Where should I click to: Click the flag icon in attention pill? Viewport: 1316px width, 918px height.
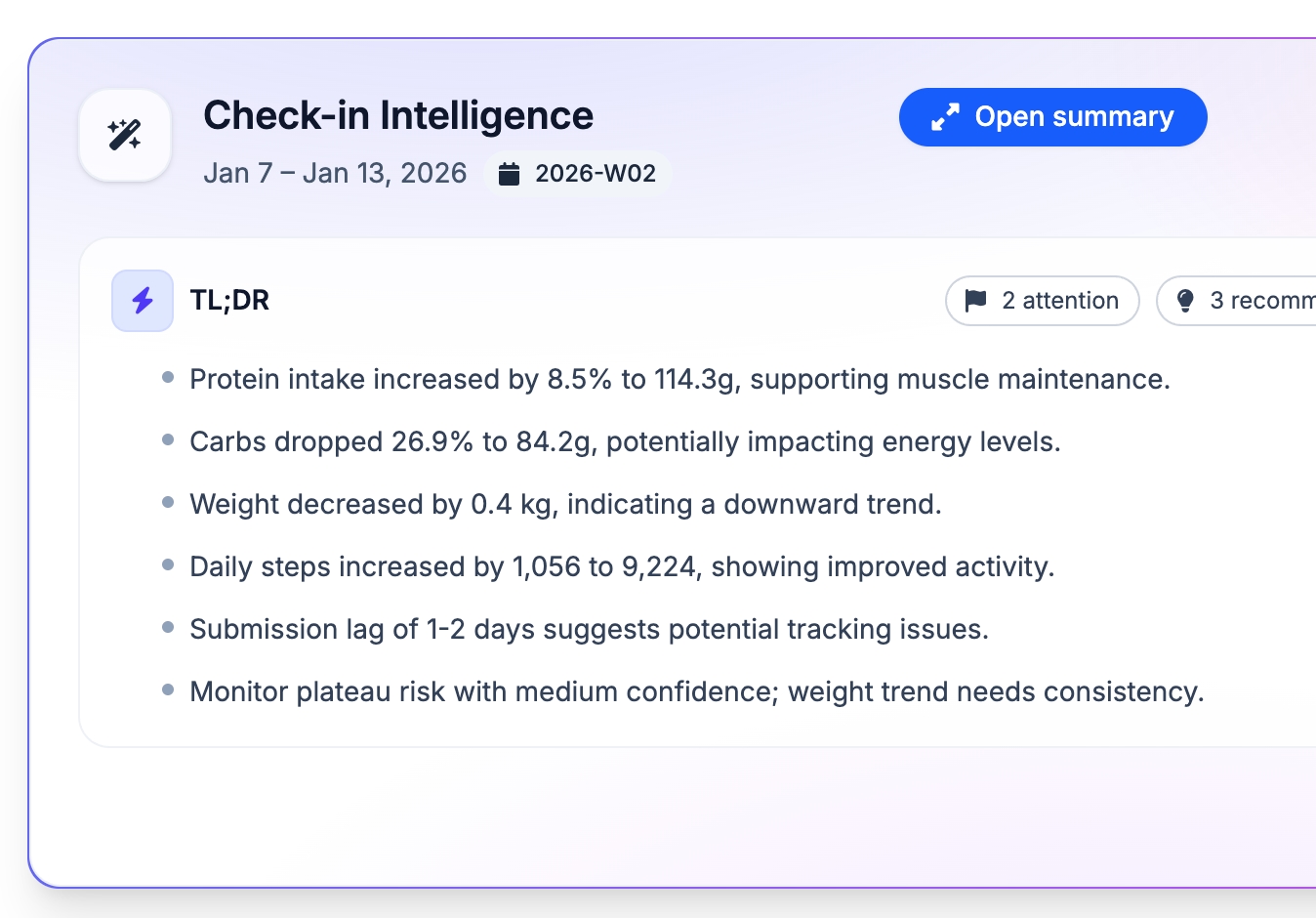[975, 301]
